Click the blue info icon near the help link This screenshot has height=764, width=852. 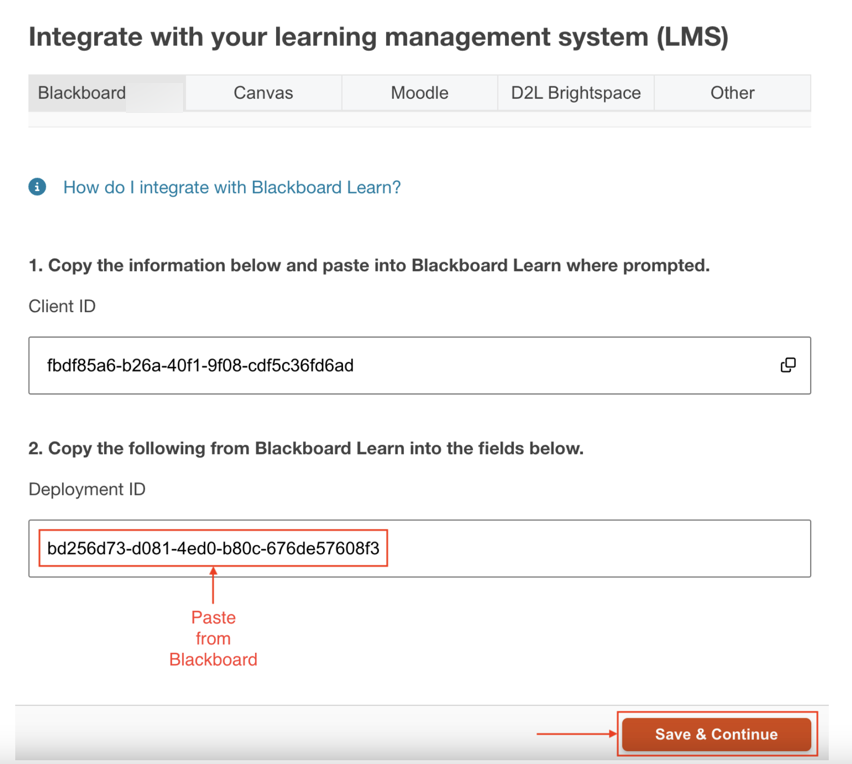click(37, 187)
